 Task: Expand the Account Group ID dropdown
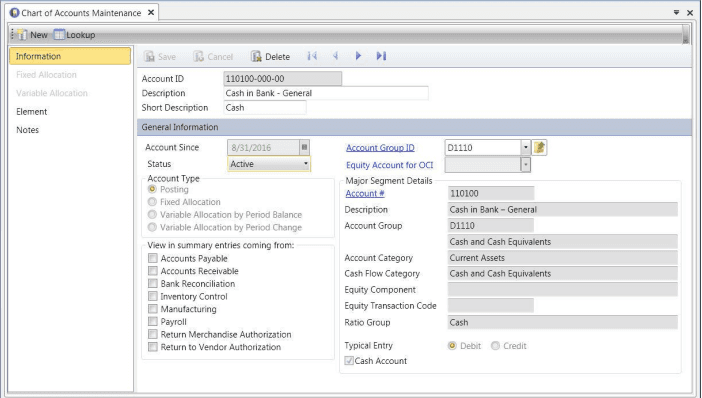526,147
